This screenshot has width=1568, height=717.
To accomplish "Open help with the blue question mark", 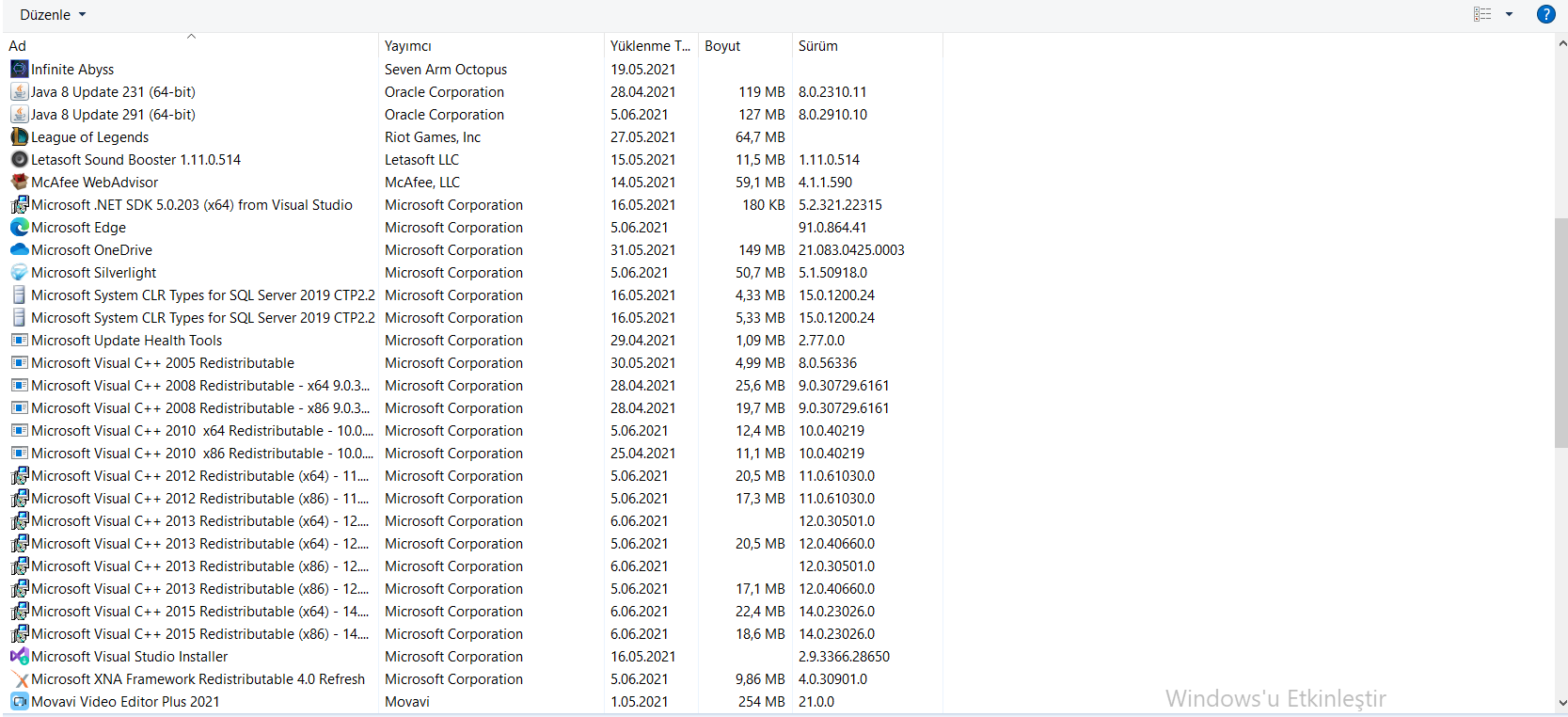I will [1545, 14].
